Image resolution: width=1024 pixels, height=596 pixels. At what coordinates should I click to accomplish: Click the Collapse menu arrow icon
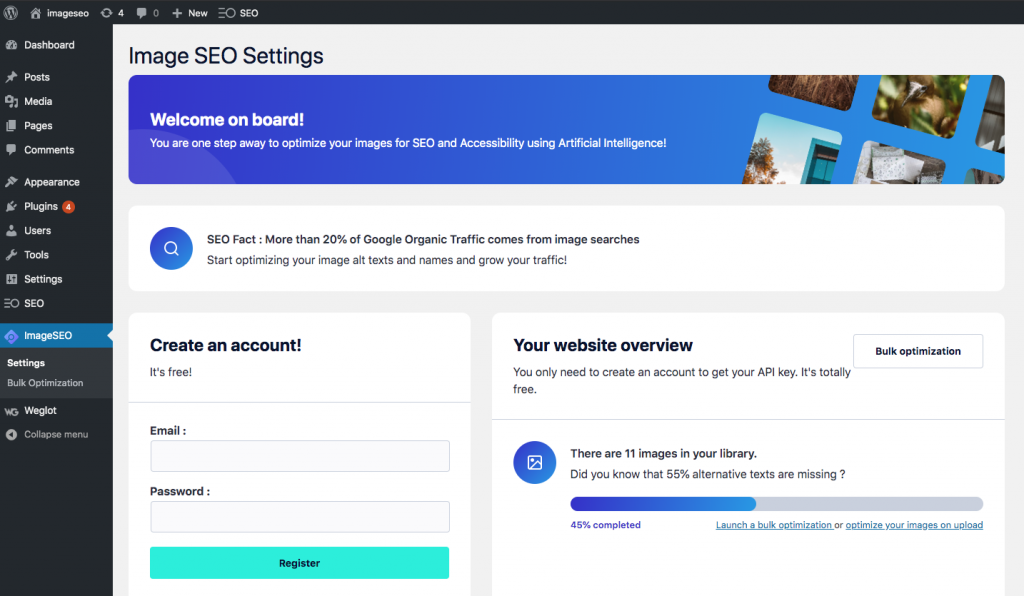pyautogui.click(x=11, y=435)
